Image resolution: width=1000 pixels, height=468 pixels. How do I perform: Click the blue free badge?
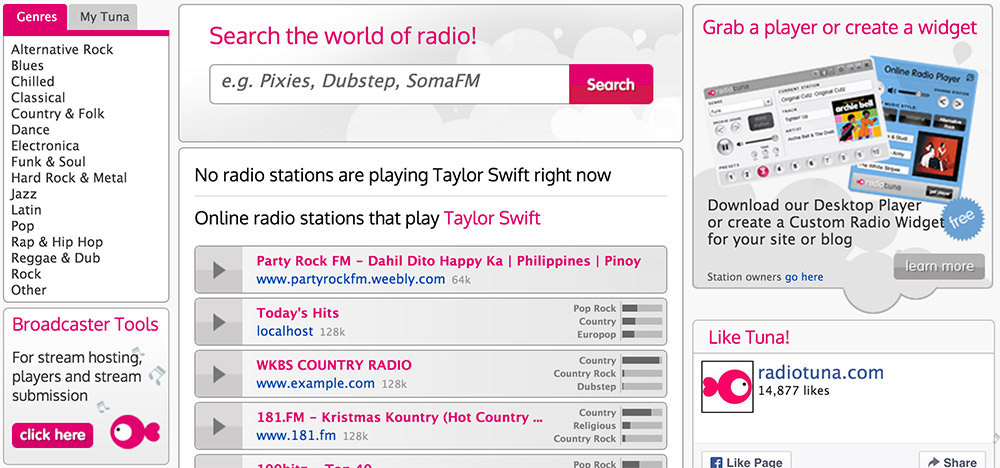tap(962, 219)
